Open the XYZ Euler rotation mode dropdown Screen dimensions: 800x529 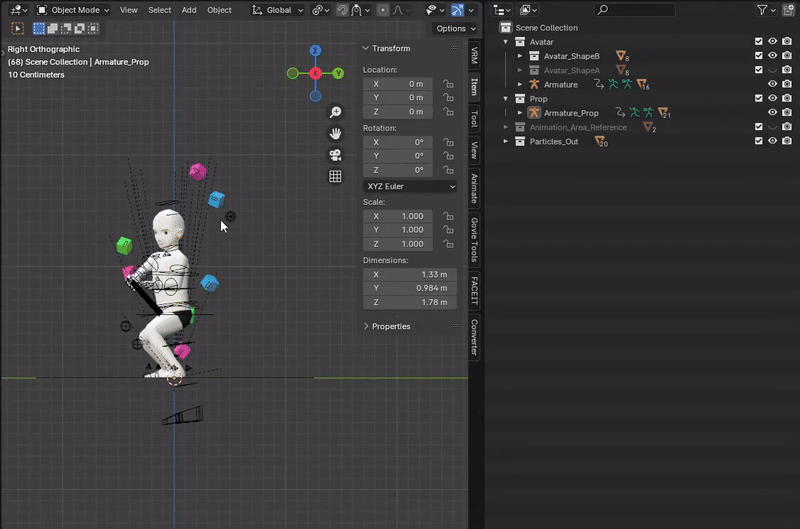[x=410, y=187]
